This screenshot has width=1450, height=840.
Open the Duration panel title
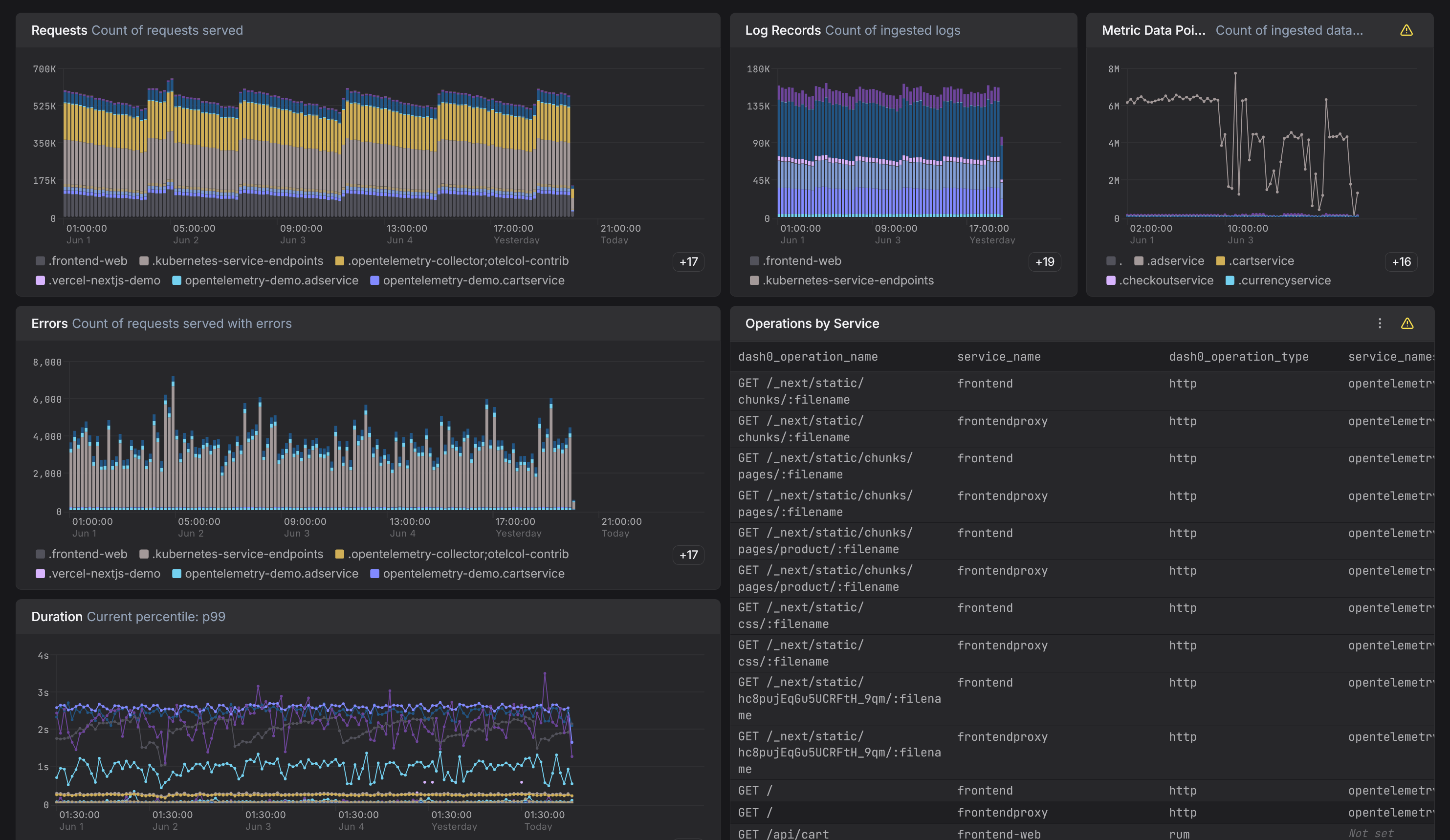(x=56, y=617)
